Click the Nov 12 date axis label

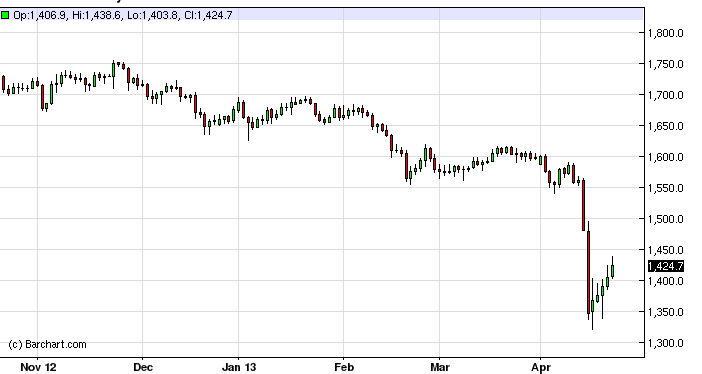tap(39, 367)
